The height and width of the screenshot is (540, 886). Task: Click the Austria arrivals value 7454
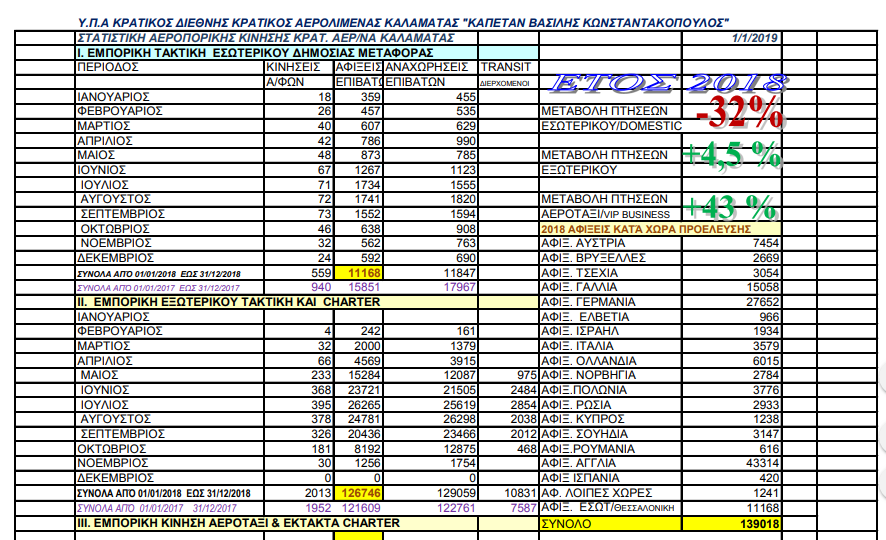pos(766,243)
